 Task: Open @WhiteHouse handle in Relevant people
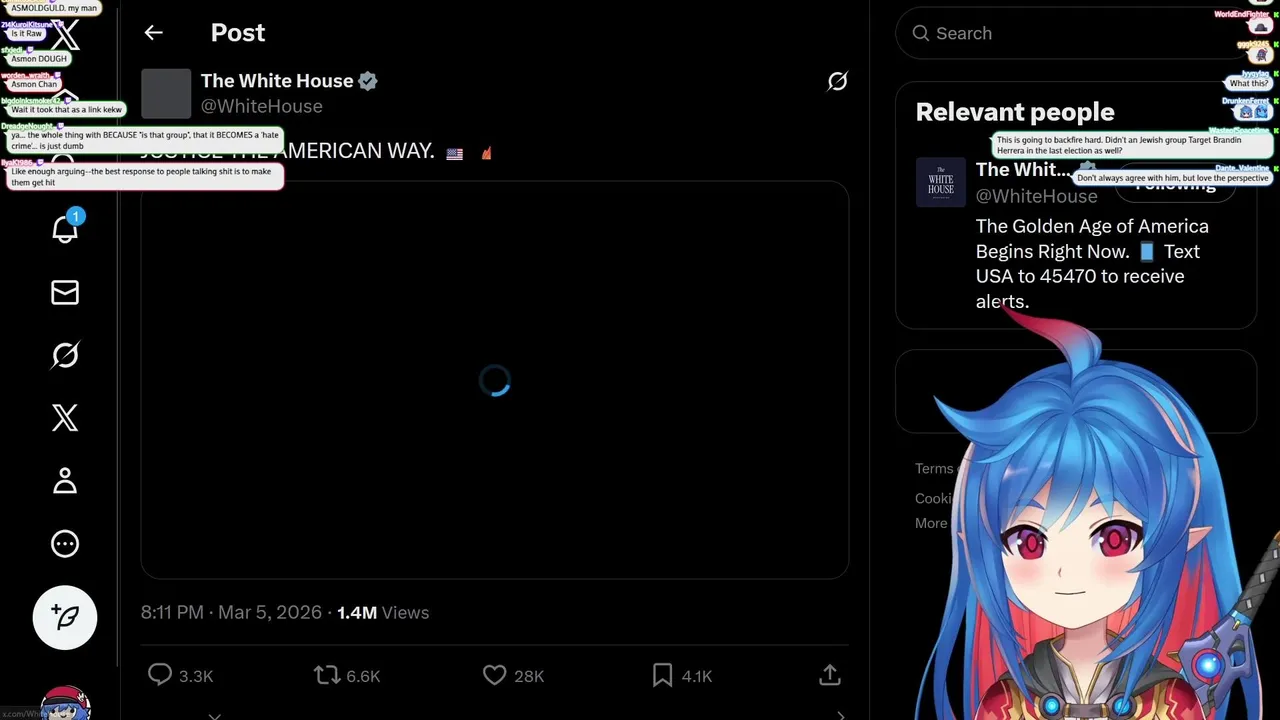pyautogui.click(x=1036, y=196)
